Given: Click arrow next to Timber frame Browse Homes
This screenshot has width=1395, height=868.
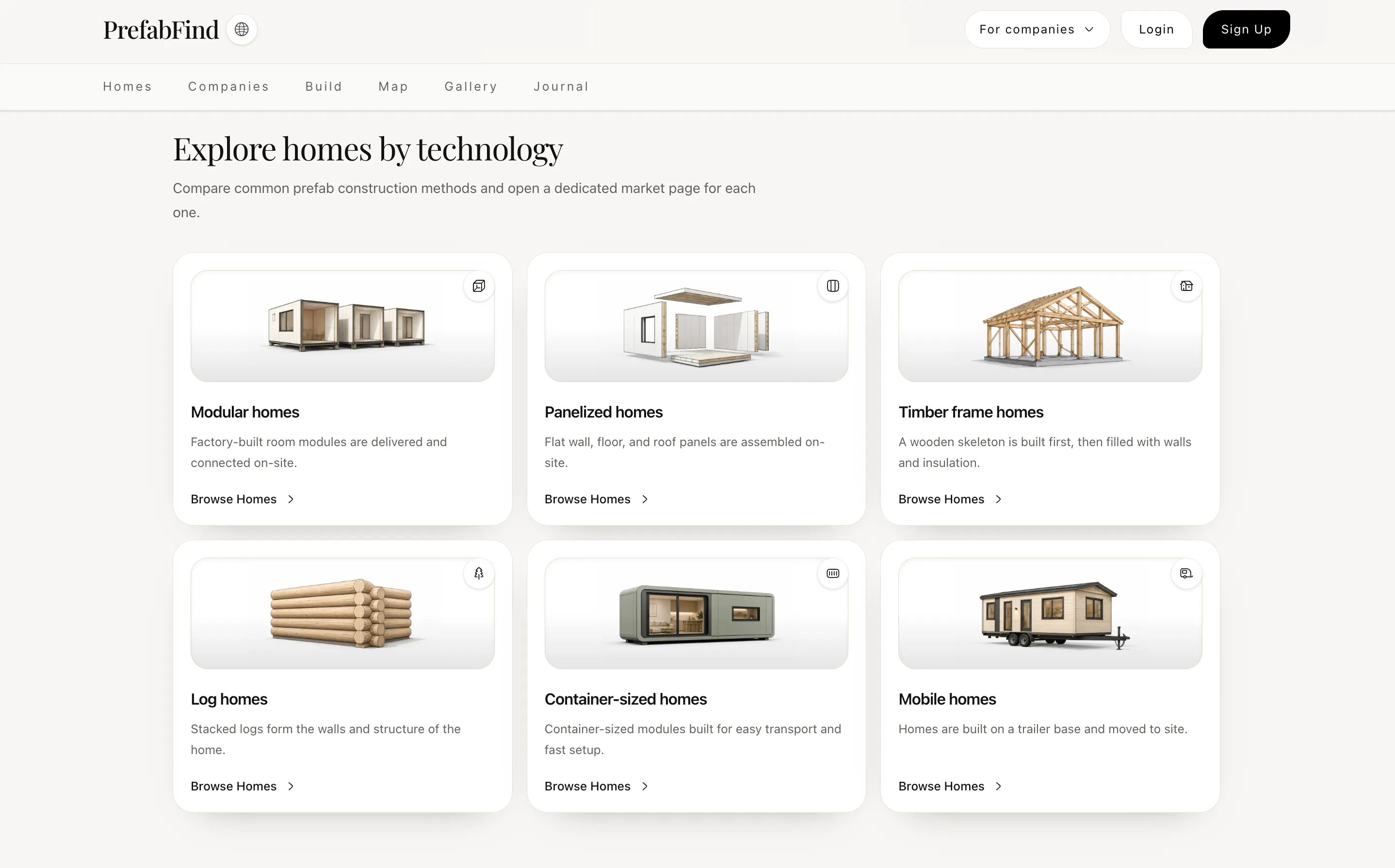Looking at the screenshot, I should 999,499.
